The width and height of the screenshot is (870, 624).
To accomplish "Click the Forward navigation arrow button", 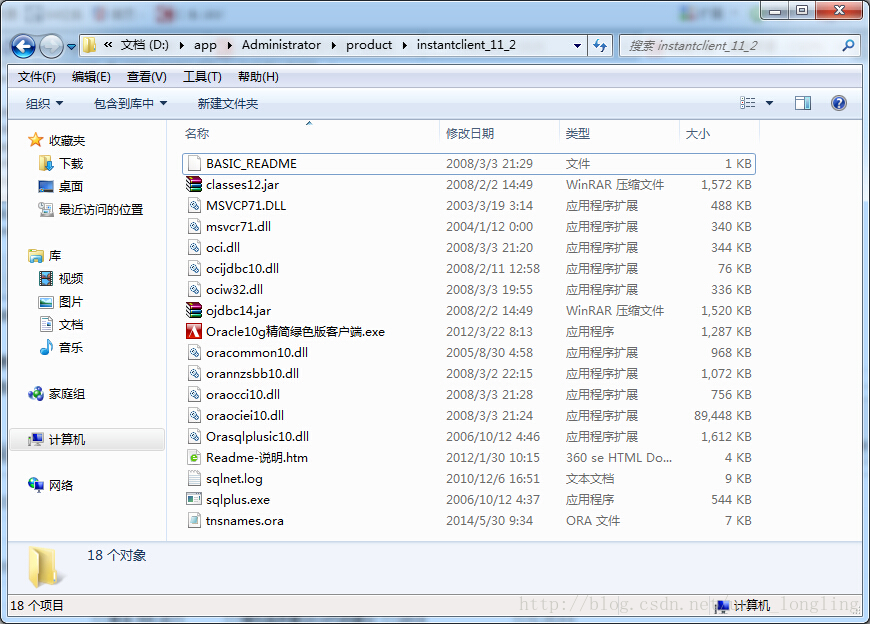I will (x=51, y=46).
